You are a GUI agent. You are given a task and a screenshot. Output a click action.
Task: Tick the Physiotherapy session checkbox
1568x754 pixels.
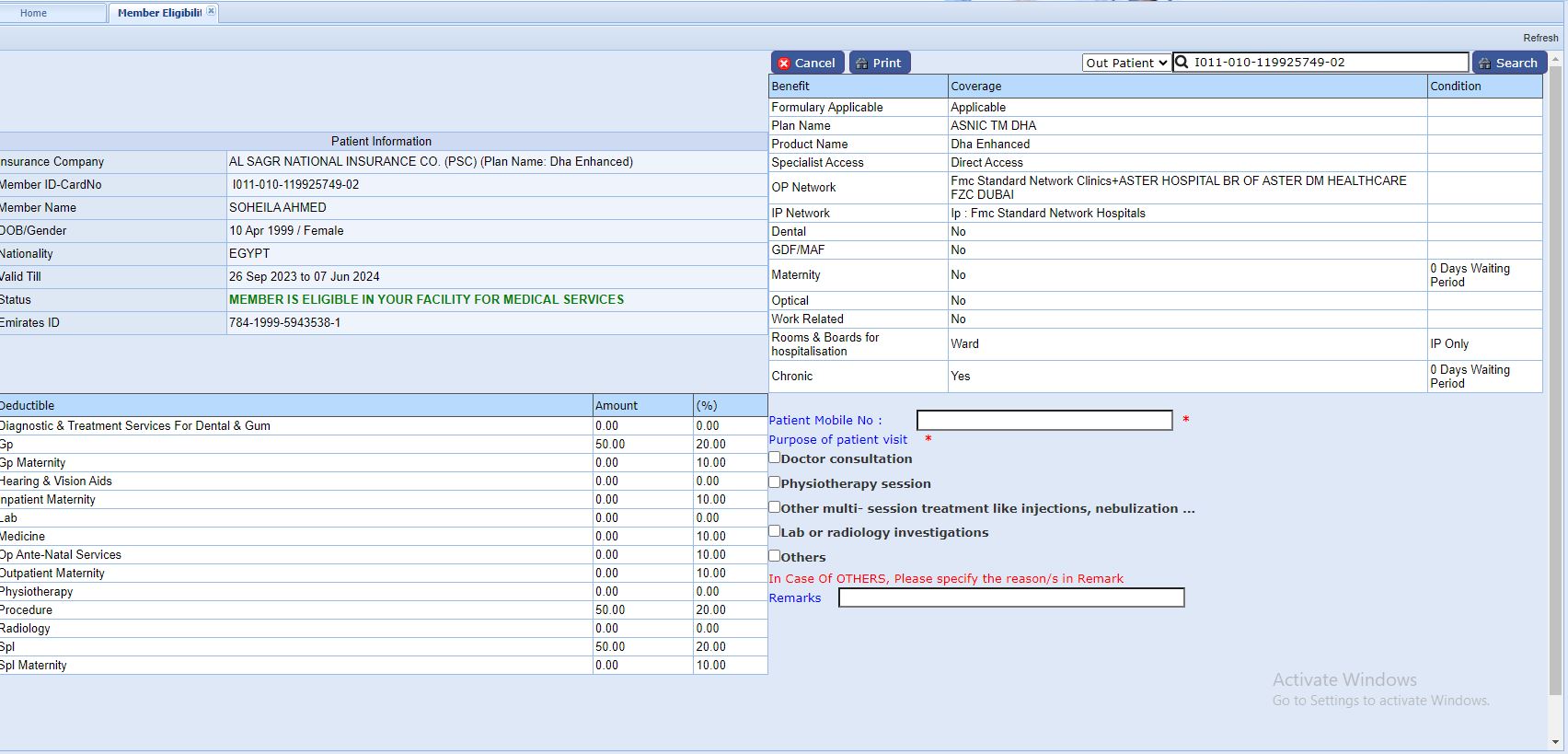point(775,482)
